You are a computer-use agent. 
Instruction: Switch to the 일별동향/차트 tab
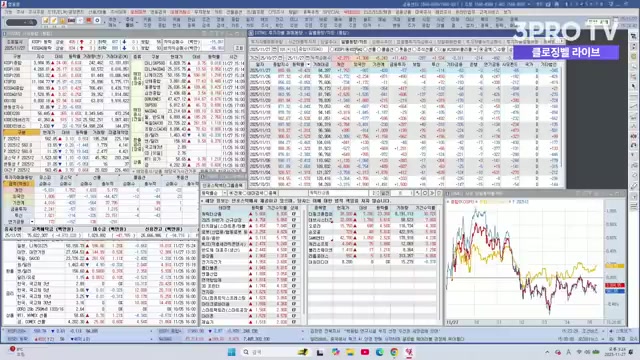(354, 42)
